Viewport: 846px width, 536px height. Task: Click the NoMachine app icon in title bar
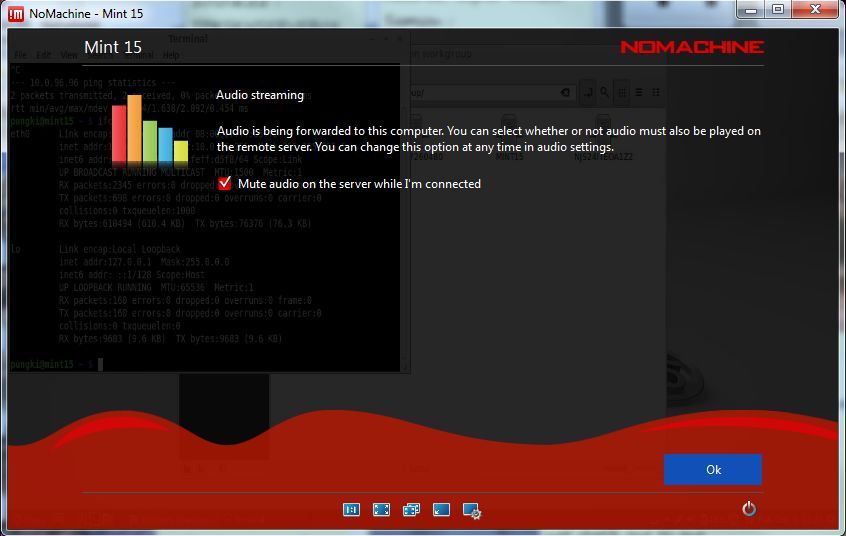pos(16,14)
